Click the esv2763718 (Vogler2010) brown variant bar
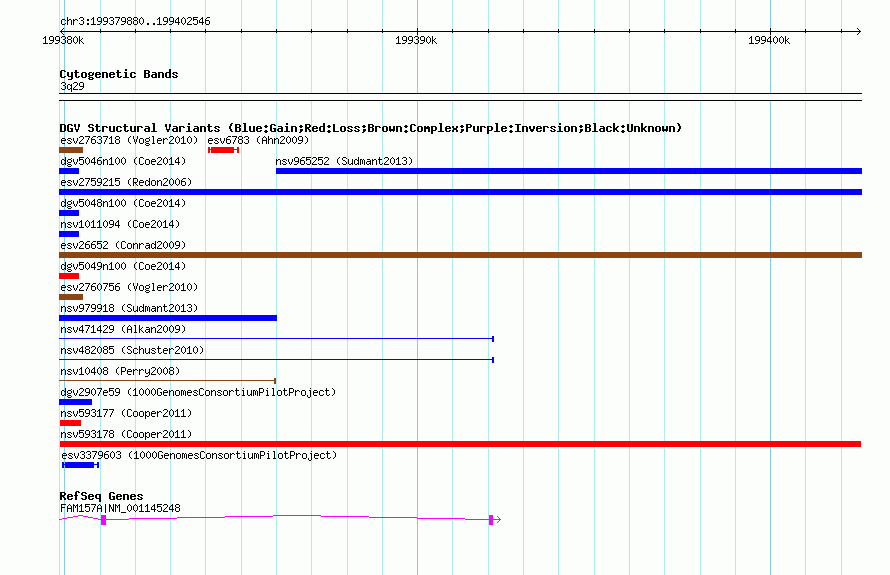Viewport: 890px width, 575px height. [x=71, y=150]
